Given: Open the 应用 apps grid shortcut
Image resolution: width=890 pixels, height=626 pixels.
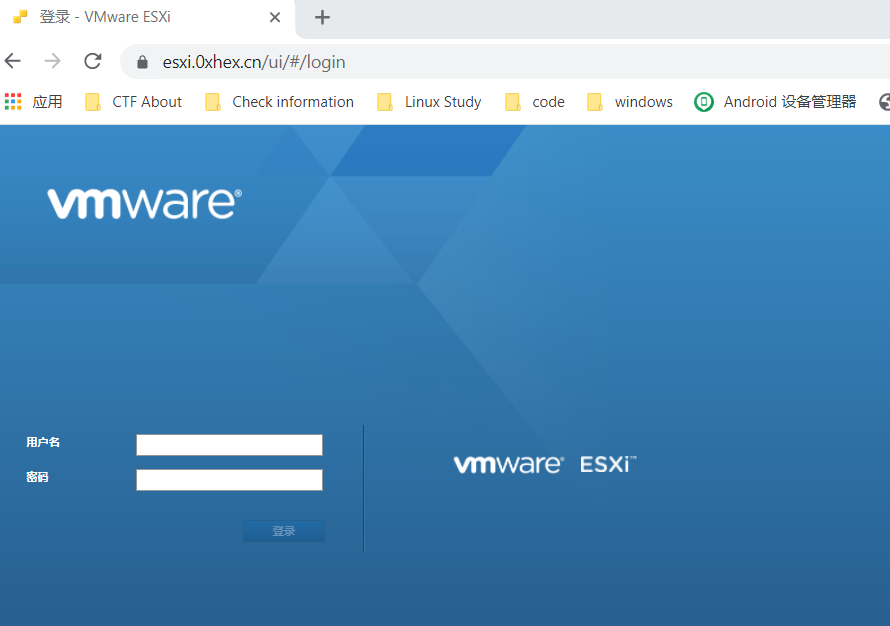Looking at the screenshot, I should [34, 102].
